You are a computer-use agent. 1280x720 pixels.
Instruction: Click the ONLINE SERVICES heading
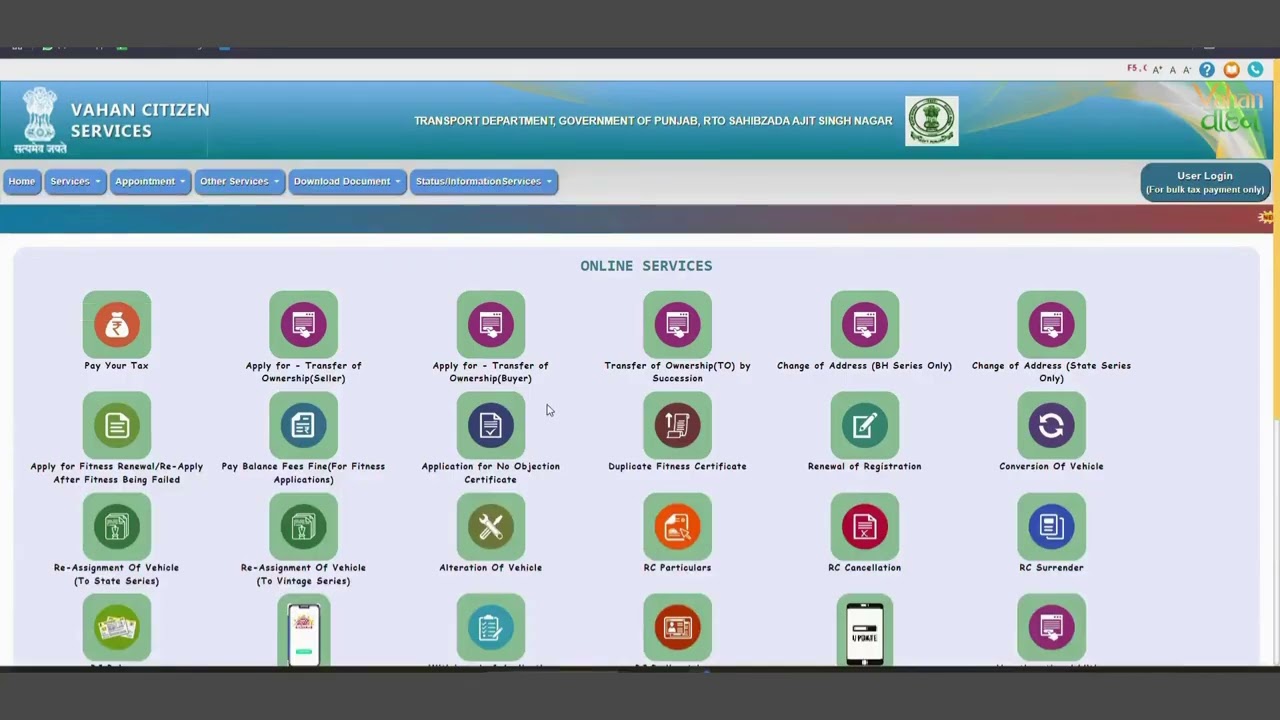pos(646,265)
